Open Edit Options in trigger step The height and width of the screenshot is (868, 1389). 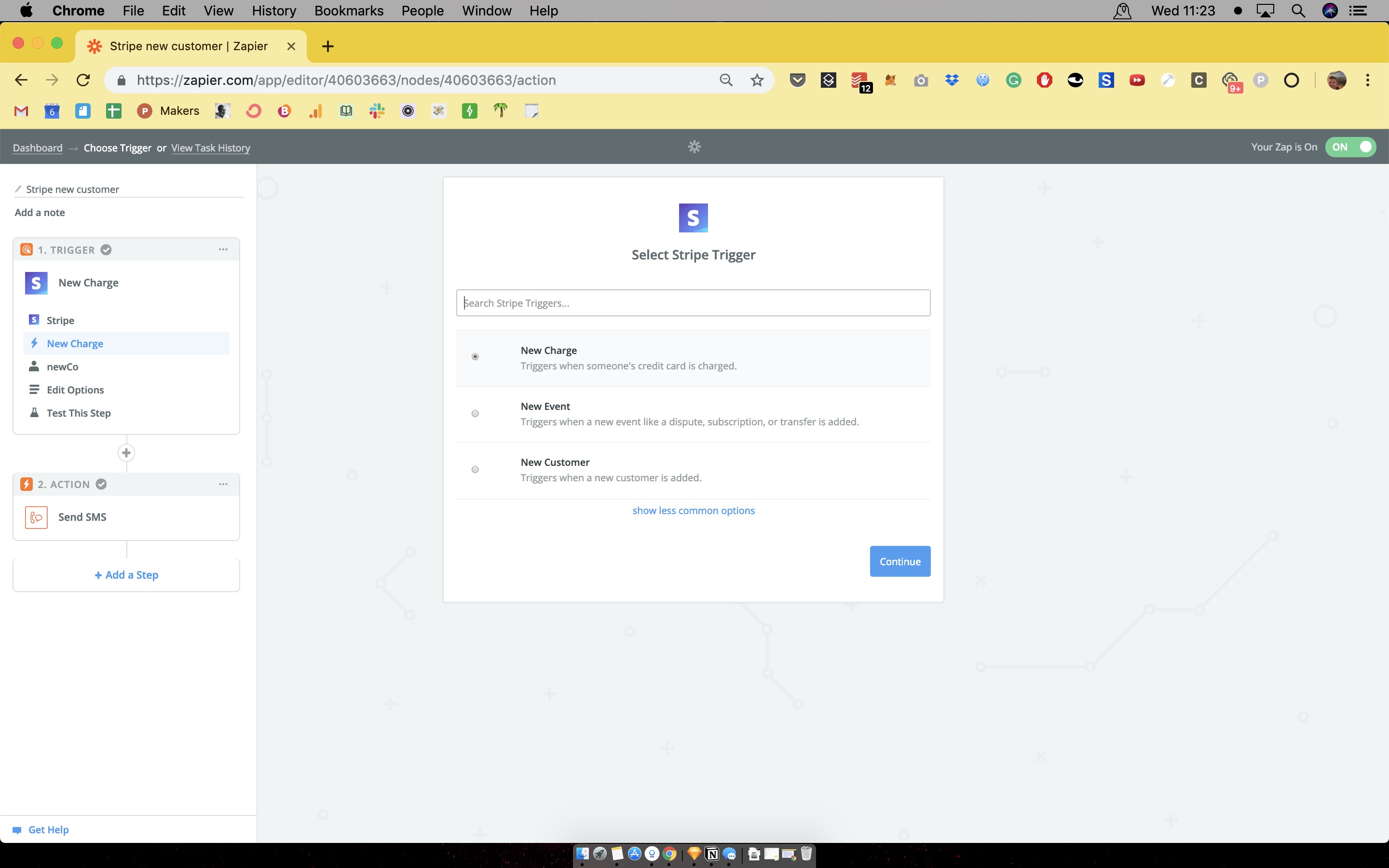pyautogui.click(x=126, y=390)
